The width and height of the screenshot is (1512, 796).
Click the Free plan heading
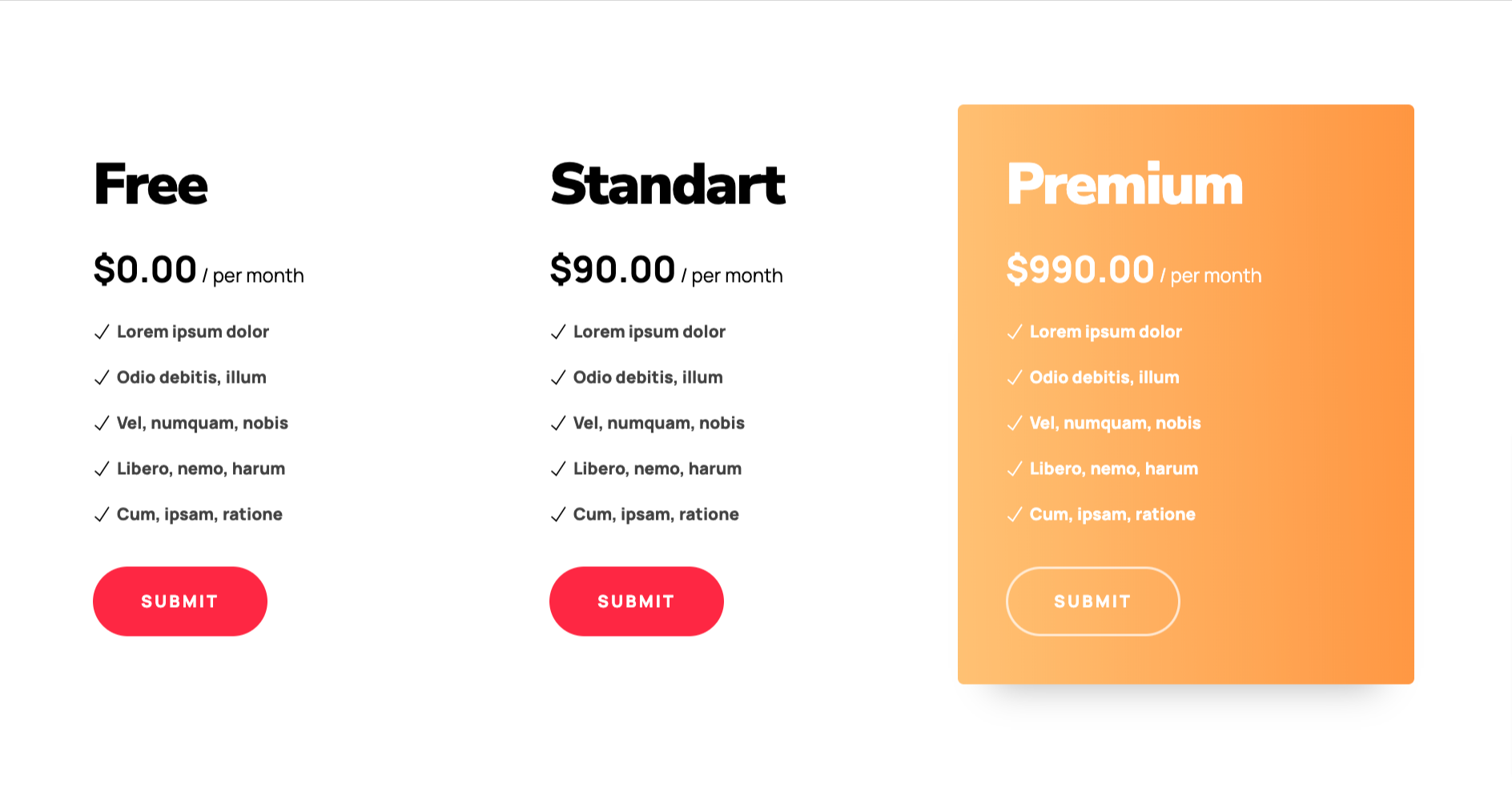[151, 185]
